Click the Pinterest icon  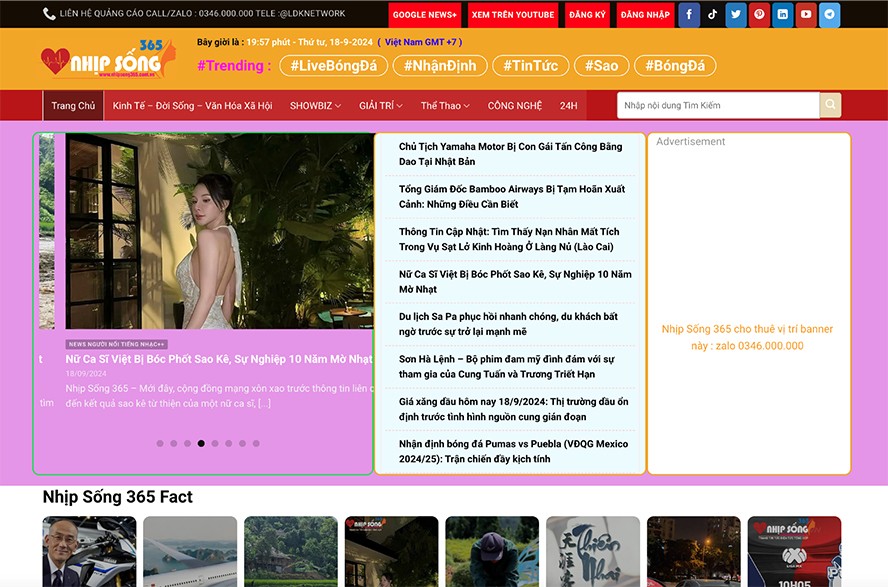click(759, 15)
